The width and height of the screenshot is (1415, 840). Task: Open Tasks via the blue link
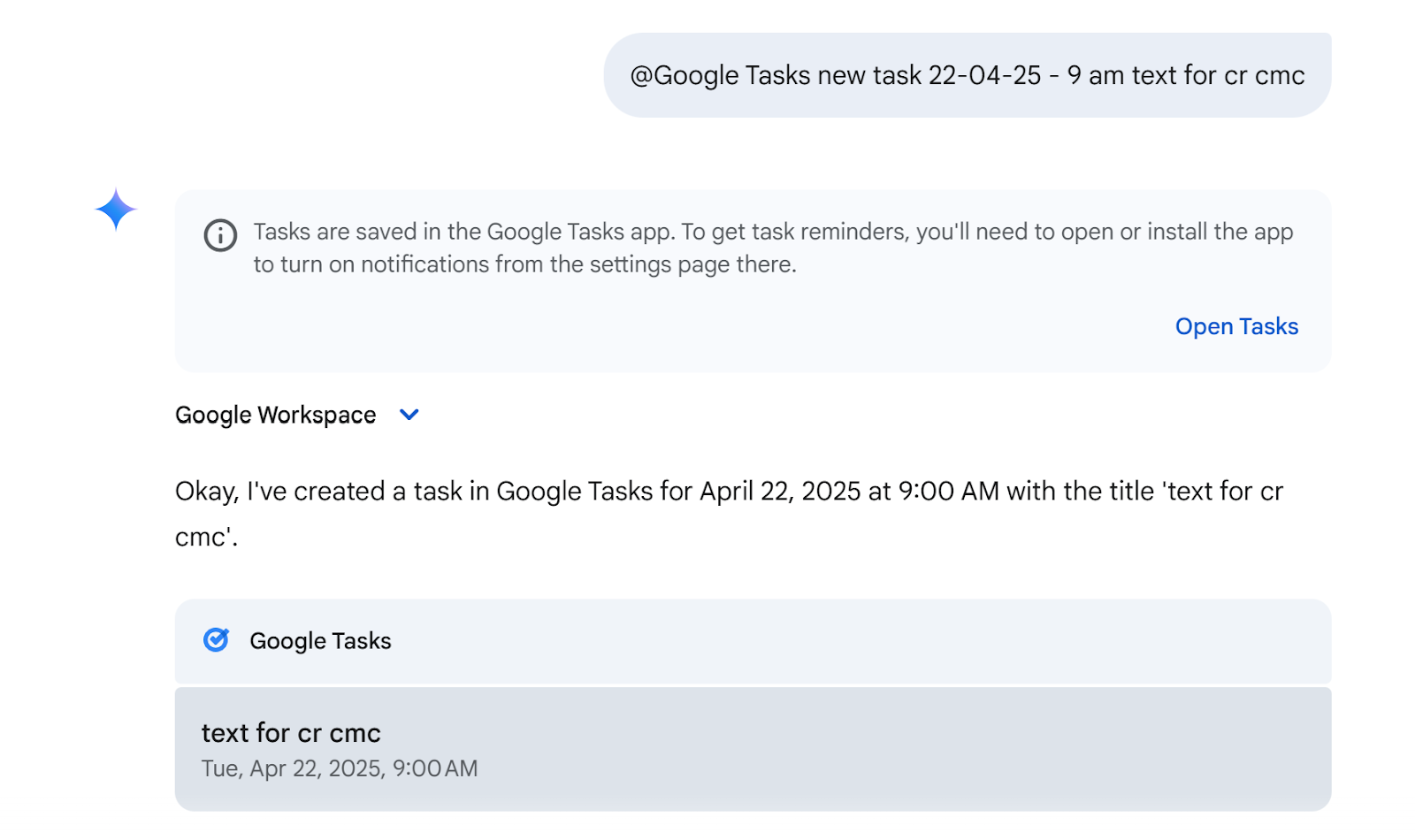tap(1236, 326)
